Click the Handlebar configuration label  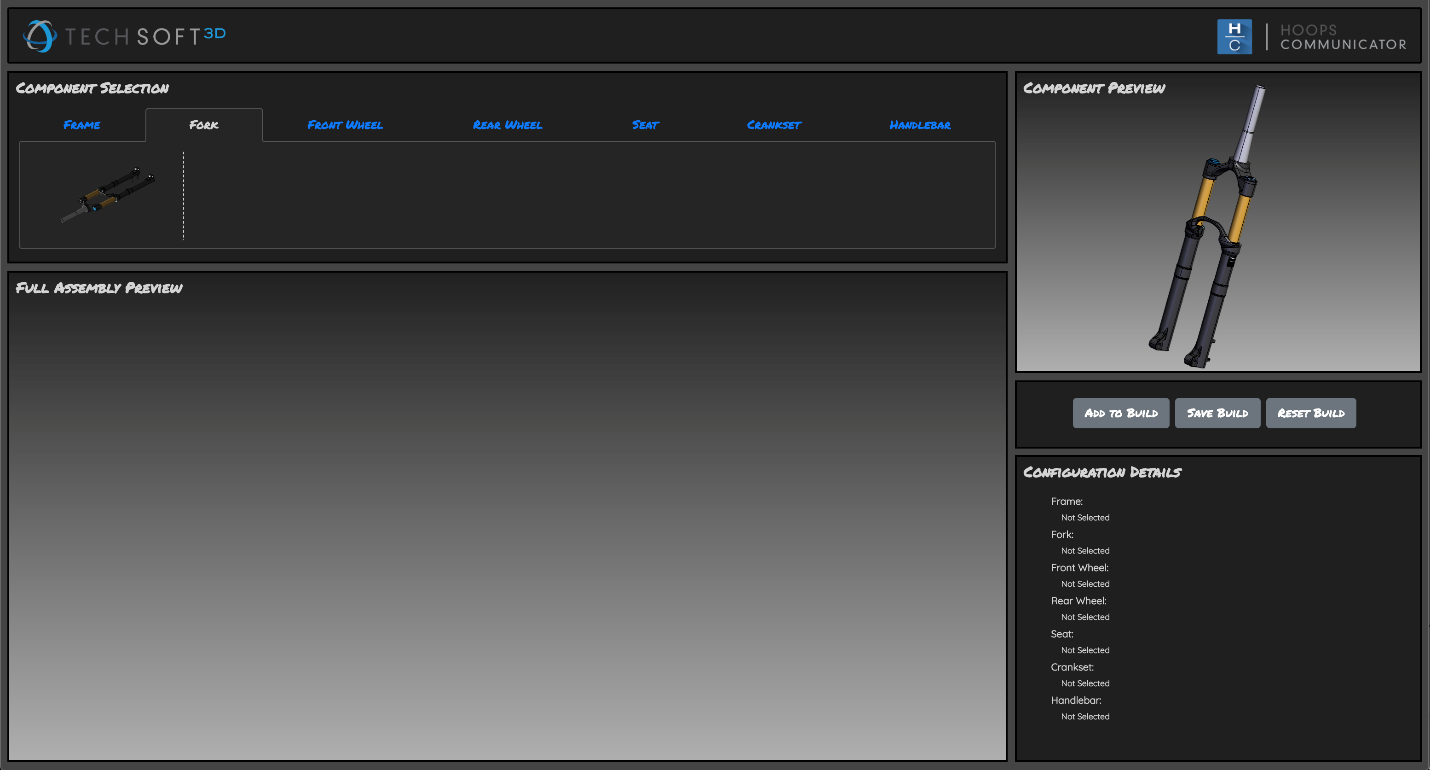[x=1076, y=701]
